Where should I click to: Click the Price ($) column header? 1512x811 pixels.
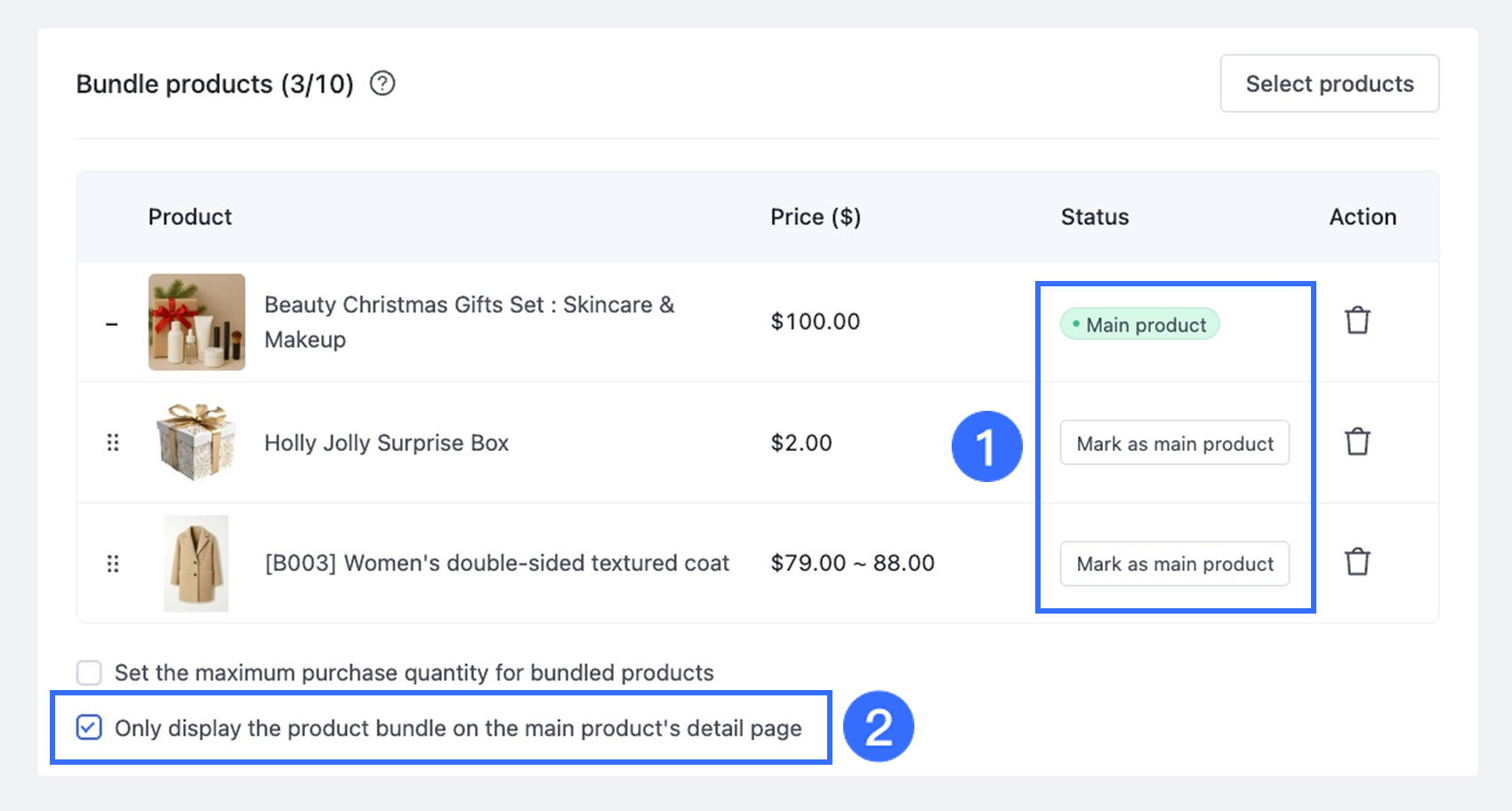coord(815,217)
